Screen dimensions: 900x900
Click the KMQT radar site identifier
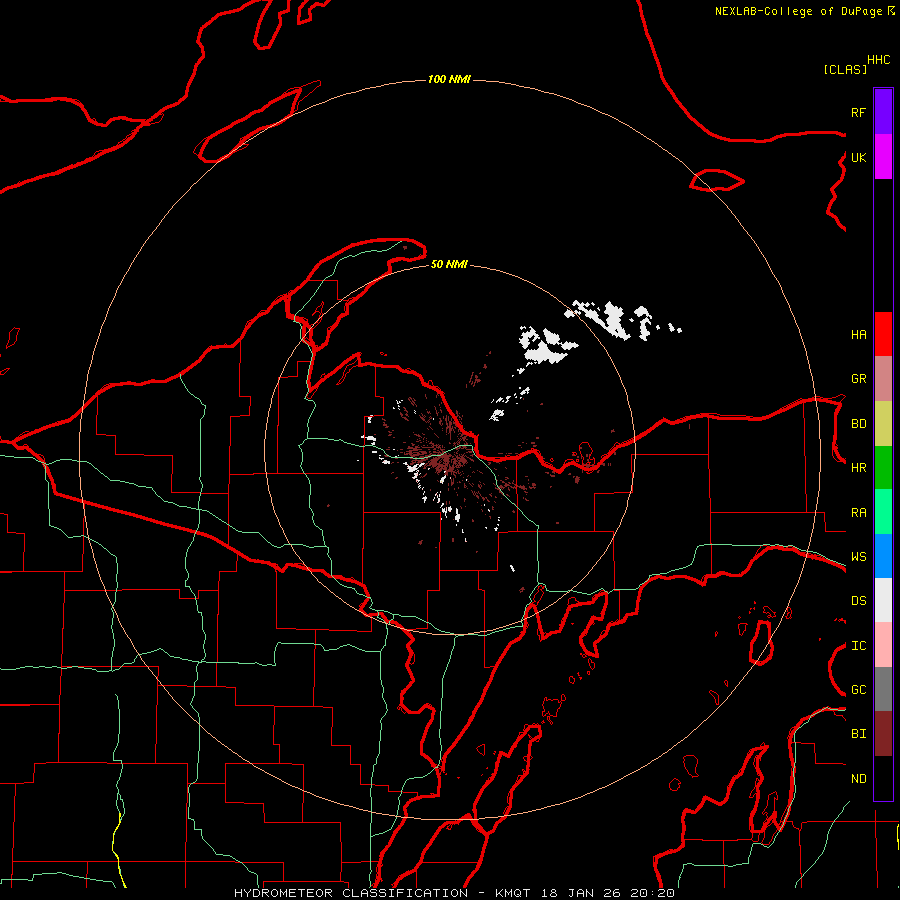[x=513, y=893]
